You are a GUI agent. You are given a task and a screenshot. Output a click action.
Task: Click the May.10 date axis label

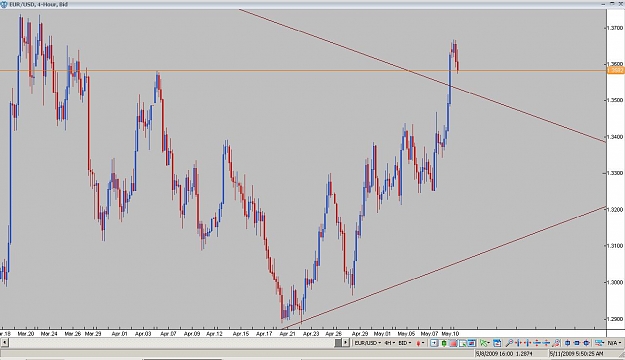451,334
